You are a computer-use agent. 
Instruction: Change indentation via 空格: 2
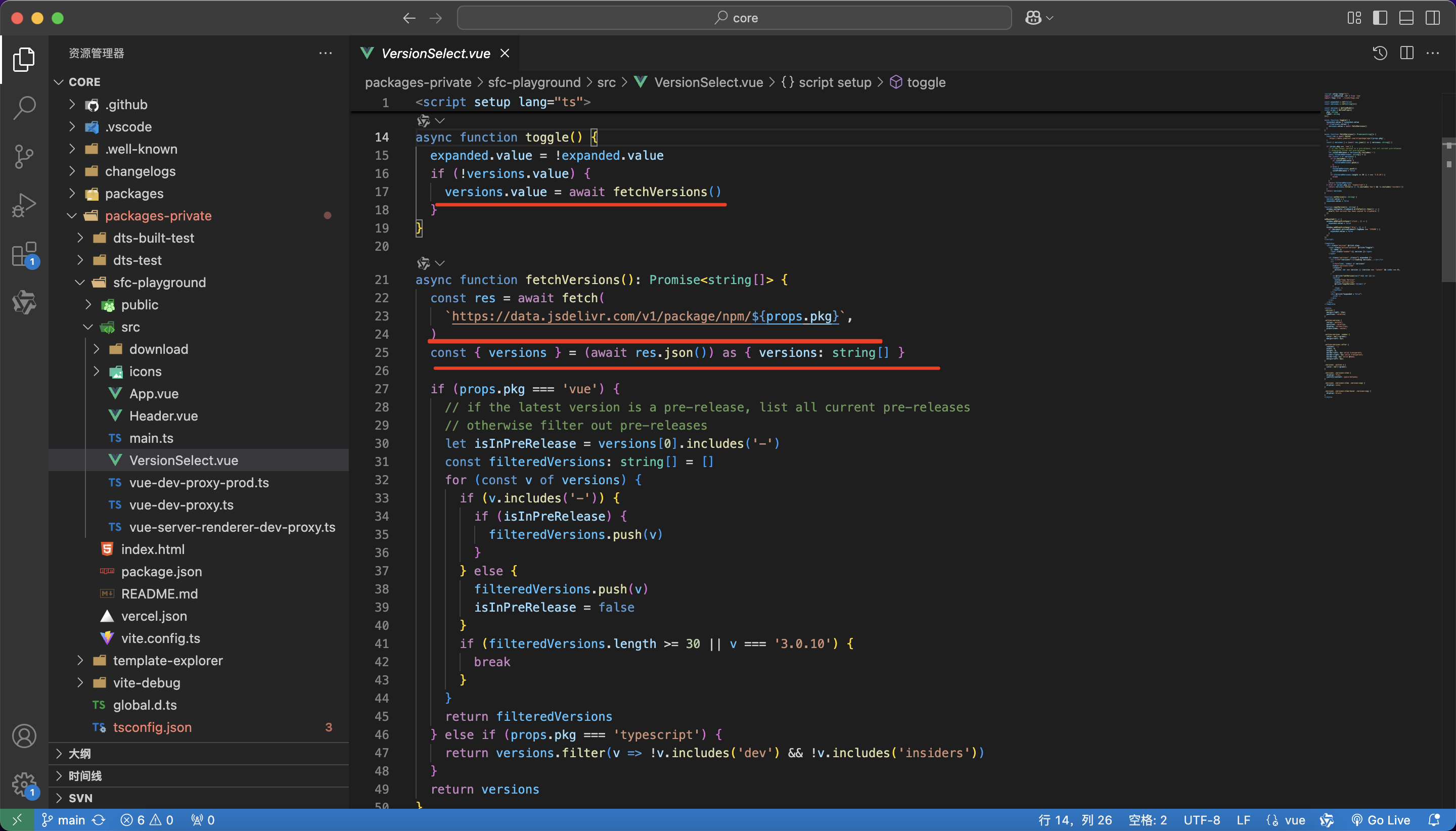click(1147, 820)
